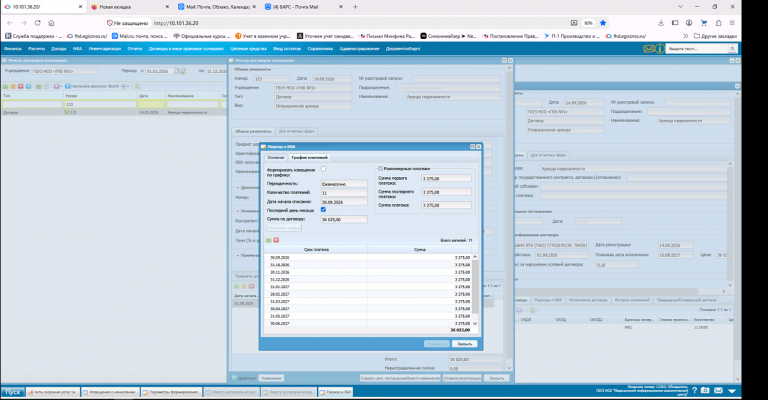Select the График платежей tab

coord(310,158)
